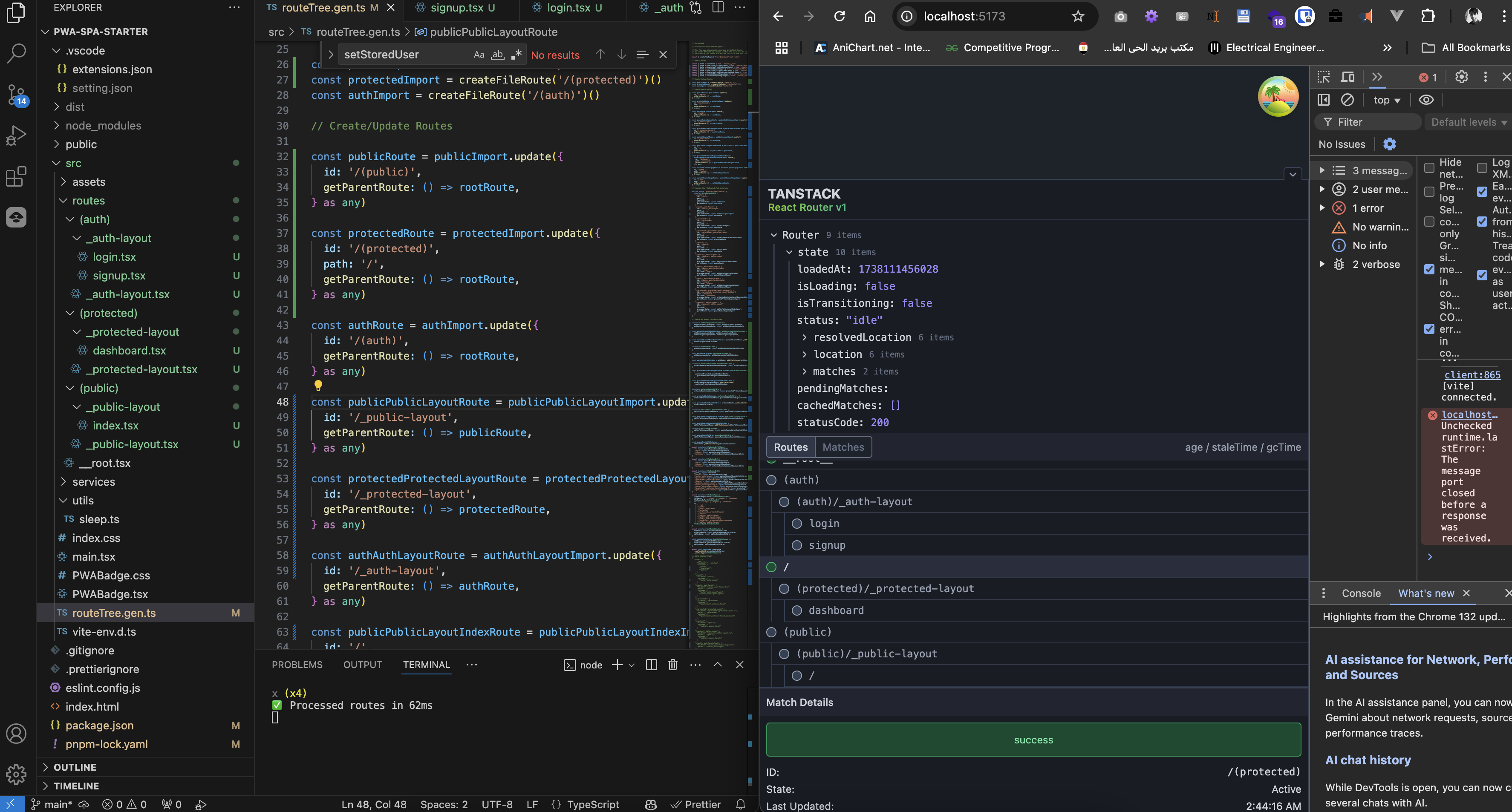1512x812 pixels.
Task: Open Manage gear in activity bar
Action: 16,774
